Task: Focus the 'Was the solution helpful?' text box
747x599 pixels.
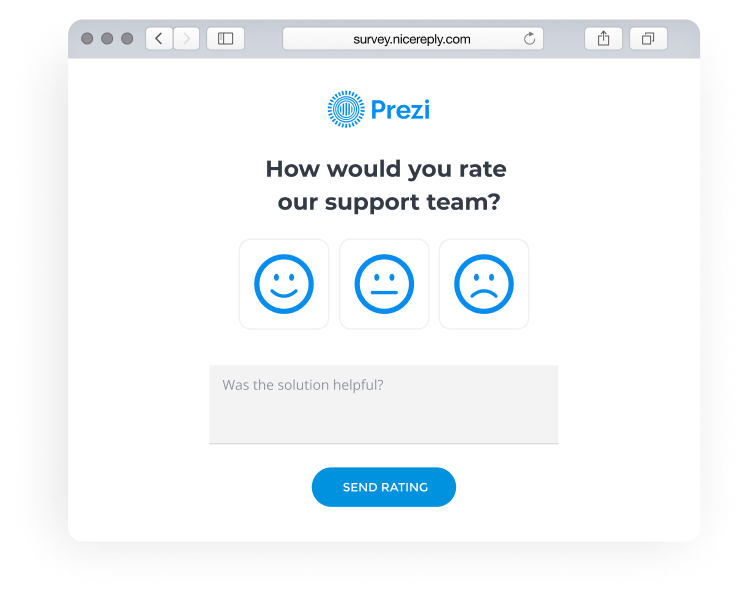Action: click(x=384, y=405)
